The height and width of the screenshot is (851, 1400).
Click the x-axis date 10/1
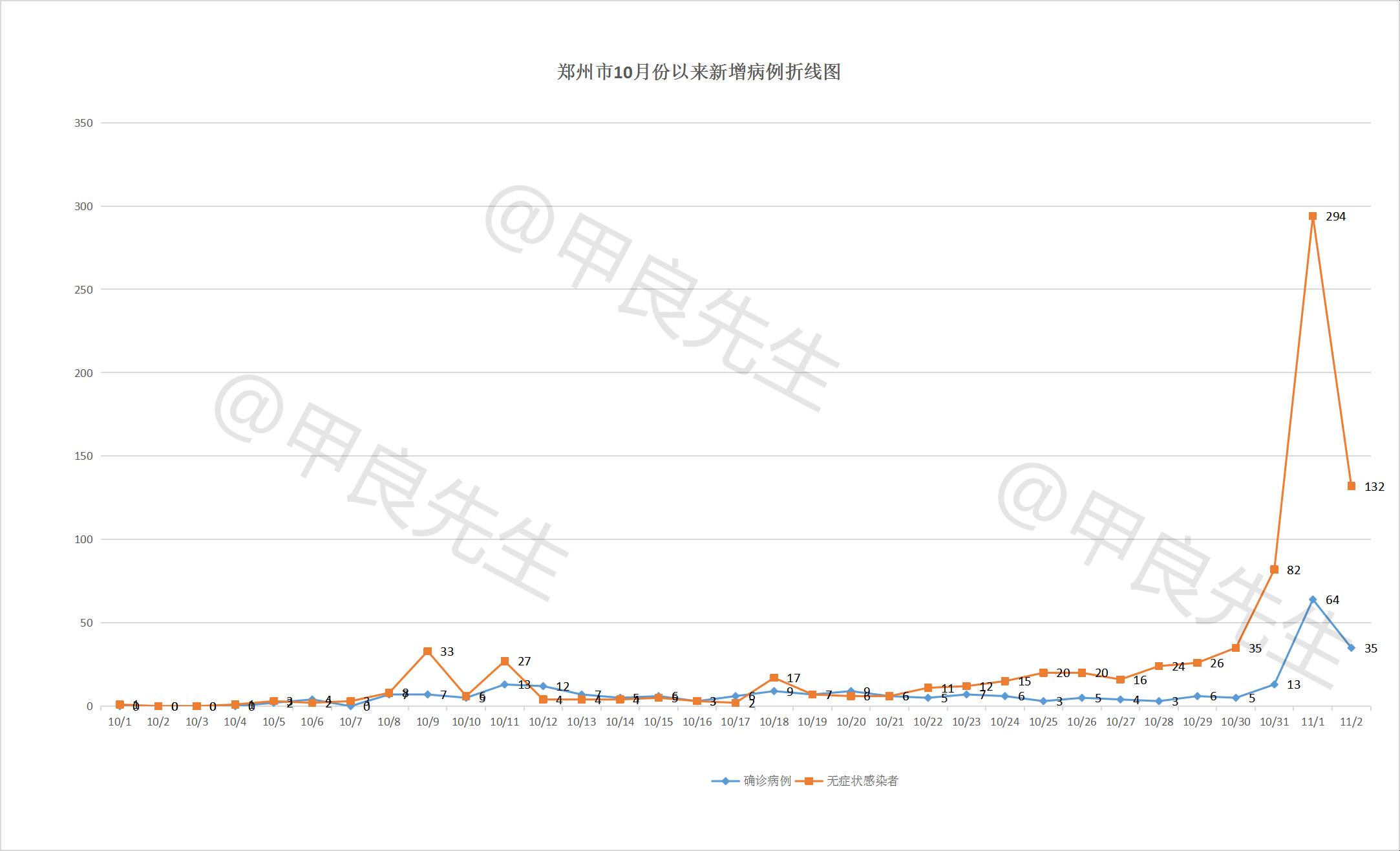pyautogui.click(x=120, y=722)
